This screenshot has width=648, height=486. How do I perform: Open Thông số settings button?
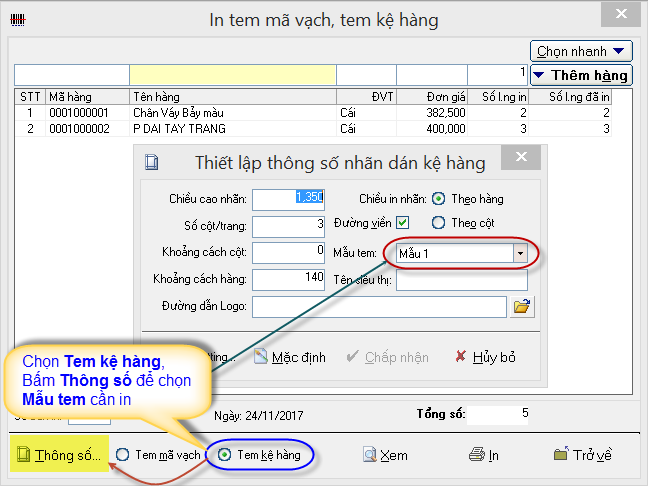pyautogui.click(x=59, y=455)
